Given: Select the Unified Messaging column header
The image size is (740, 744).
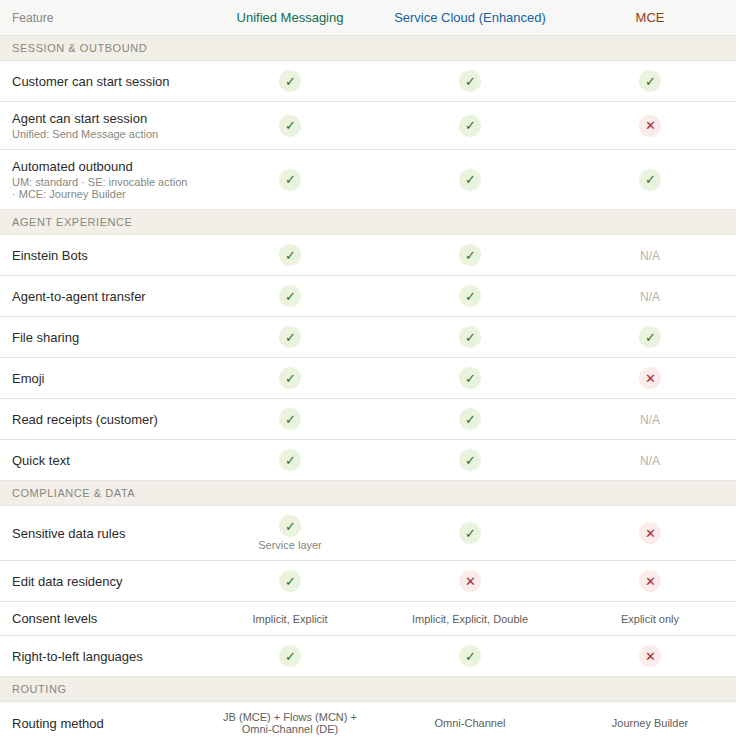Looking at the screenshot, I should click(289, 18).
